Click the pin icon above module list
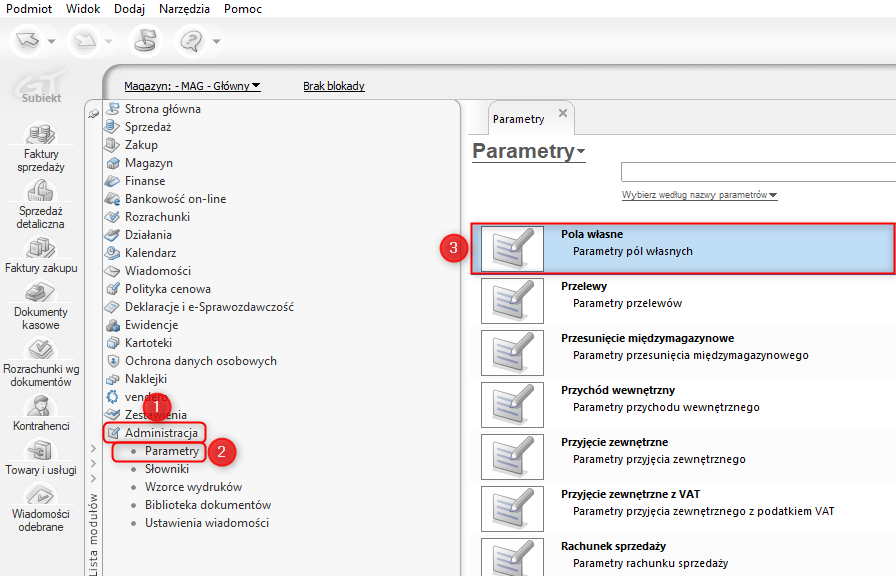 [94, 114]
